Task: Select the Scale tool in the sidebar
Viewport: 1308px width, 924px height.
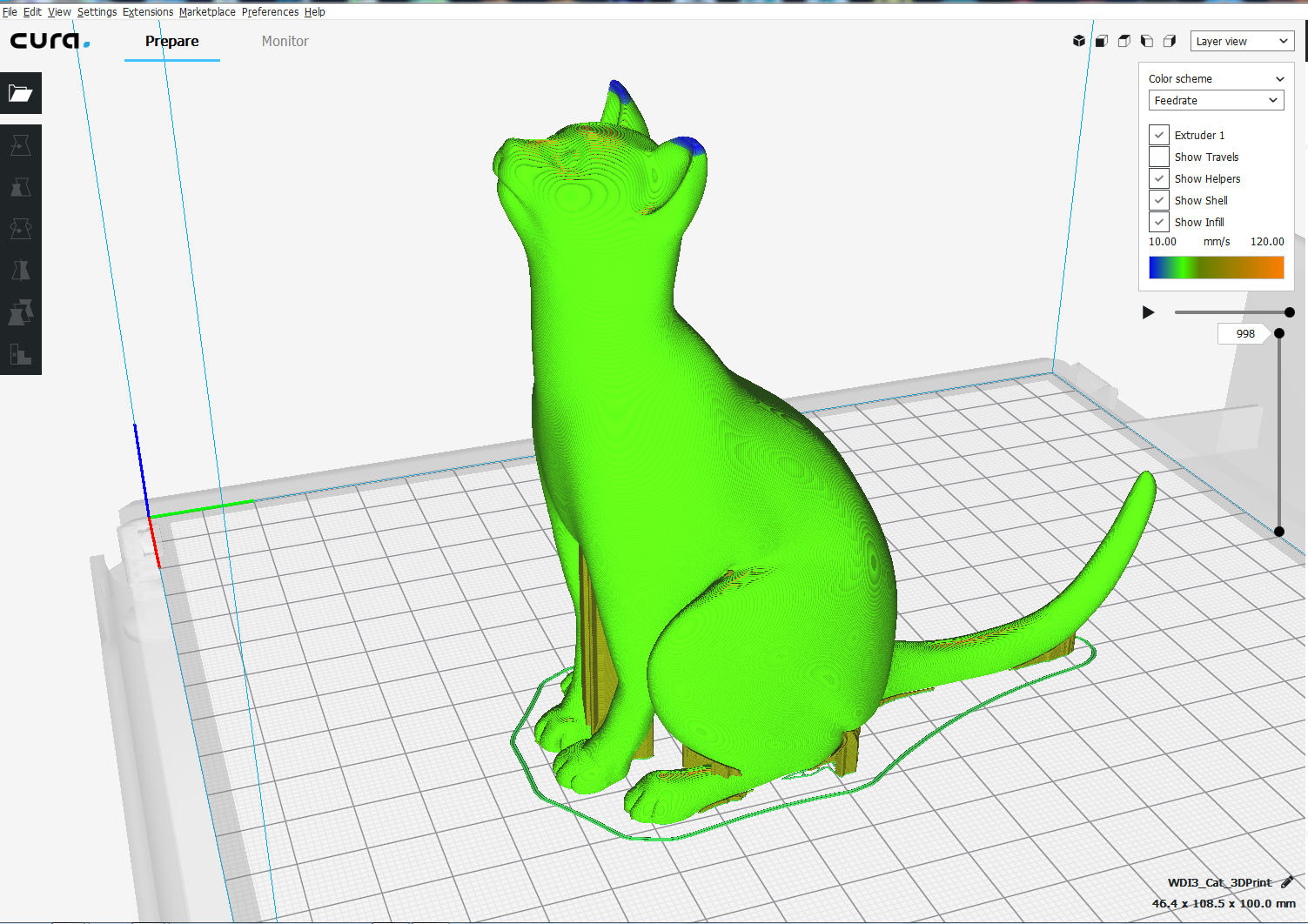Action: [x=21, y=187]
